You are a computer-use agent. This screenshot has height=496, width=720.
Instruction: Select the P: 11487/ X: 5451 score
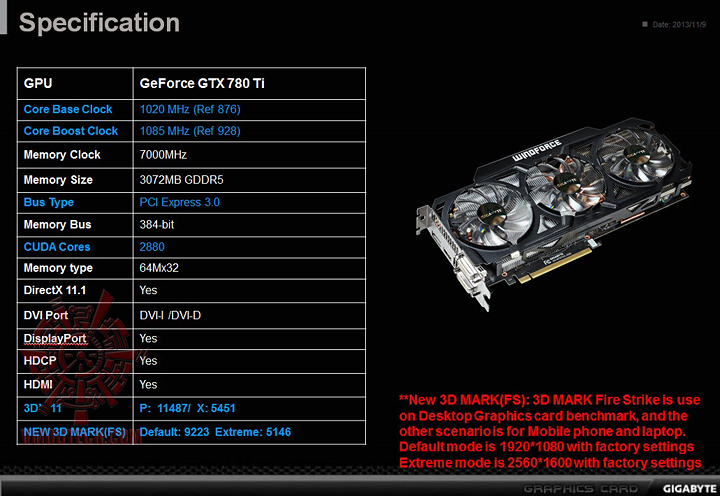pyautogui.click(x=187, y=408)
